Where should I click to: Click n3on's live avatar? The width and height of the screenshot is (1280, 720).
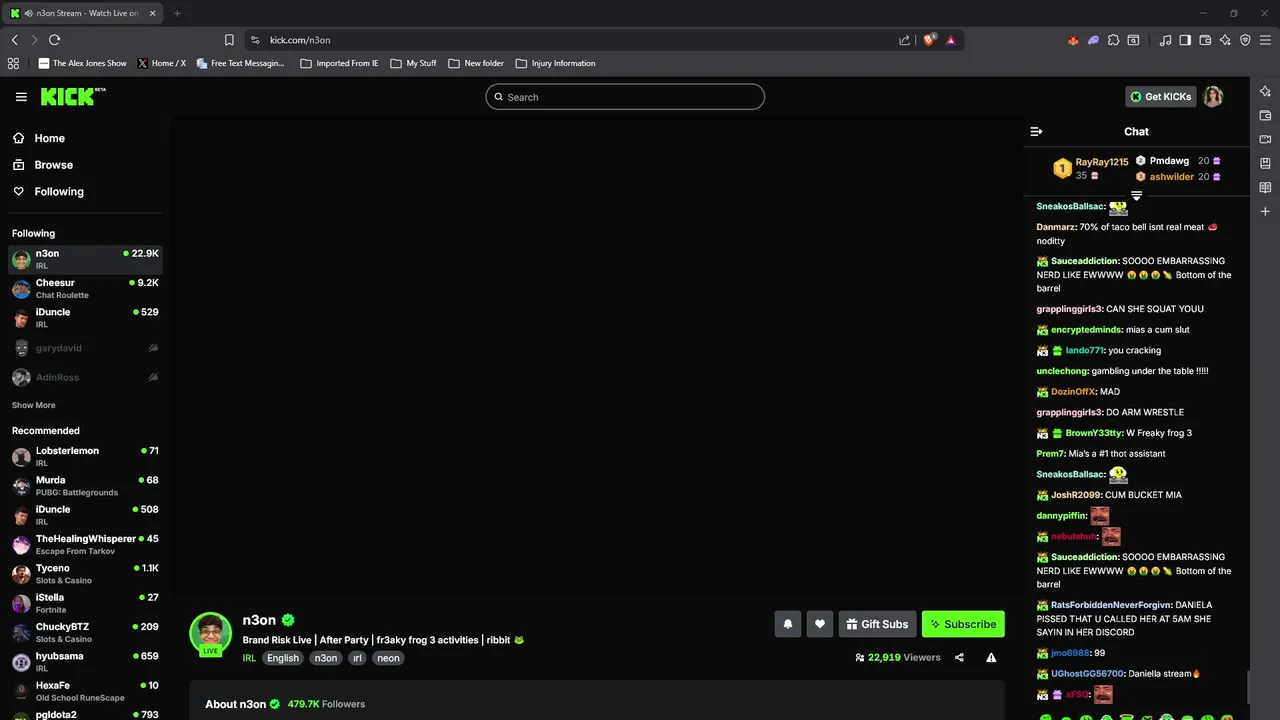click(210, 634)
